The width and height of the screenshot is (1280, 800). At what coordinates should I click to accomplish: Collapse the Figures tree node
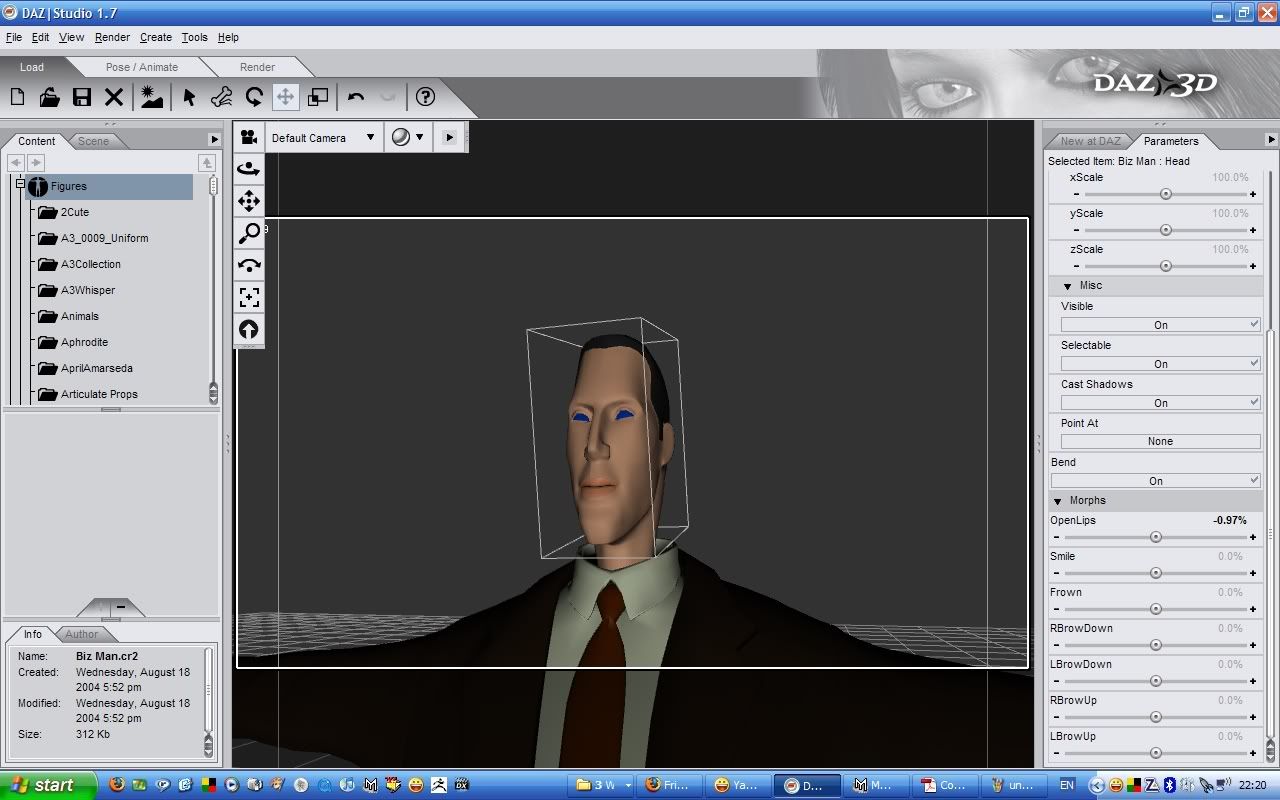point(19,185)
